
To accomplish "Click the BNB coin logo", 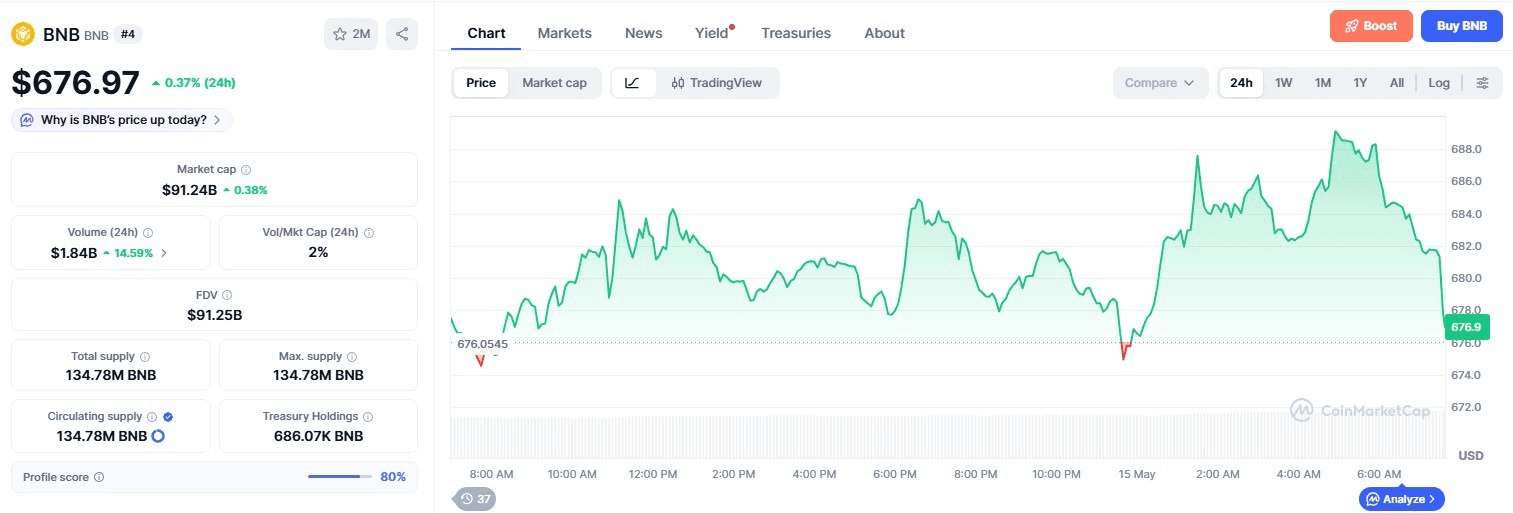I will (23, 34).
